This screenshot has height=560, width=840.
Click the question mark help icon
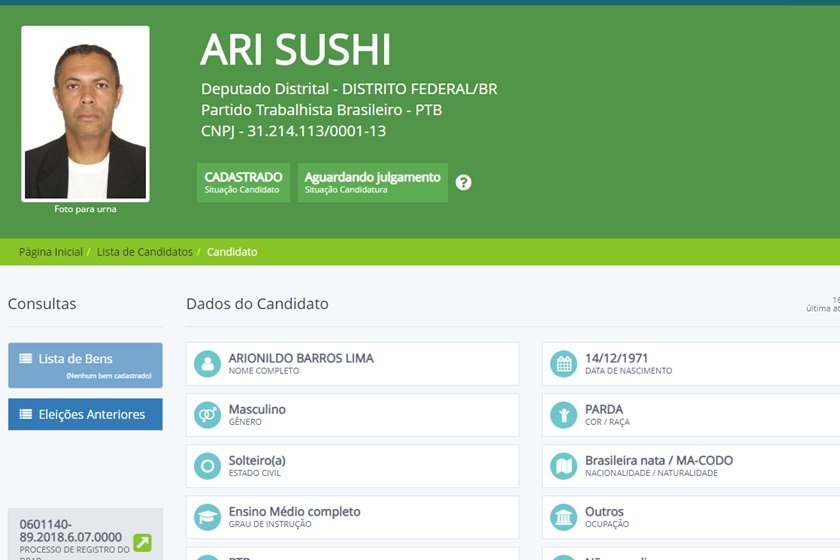click(x=463, y=183)
